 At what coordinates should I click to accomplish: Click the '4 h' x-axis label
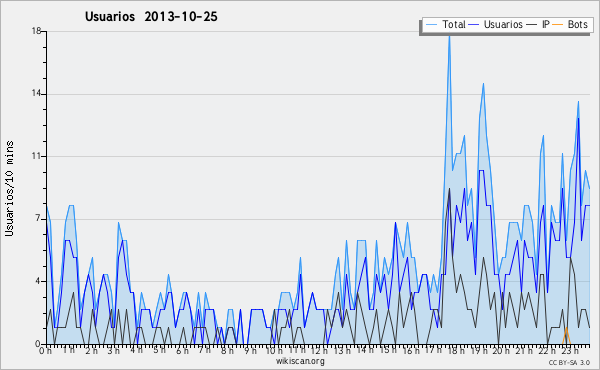click(x=136, y=350)
